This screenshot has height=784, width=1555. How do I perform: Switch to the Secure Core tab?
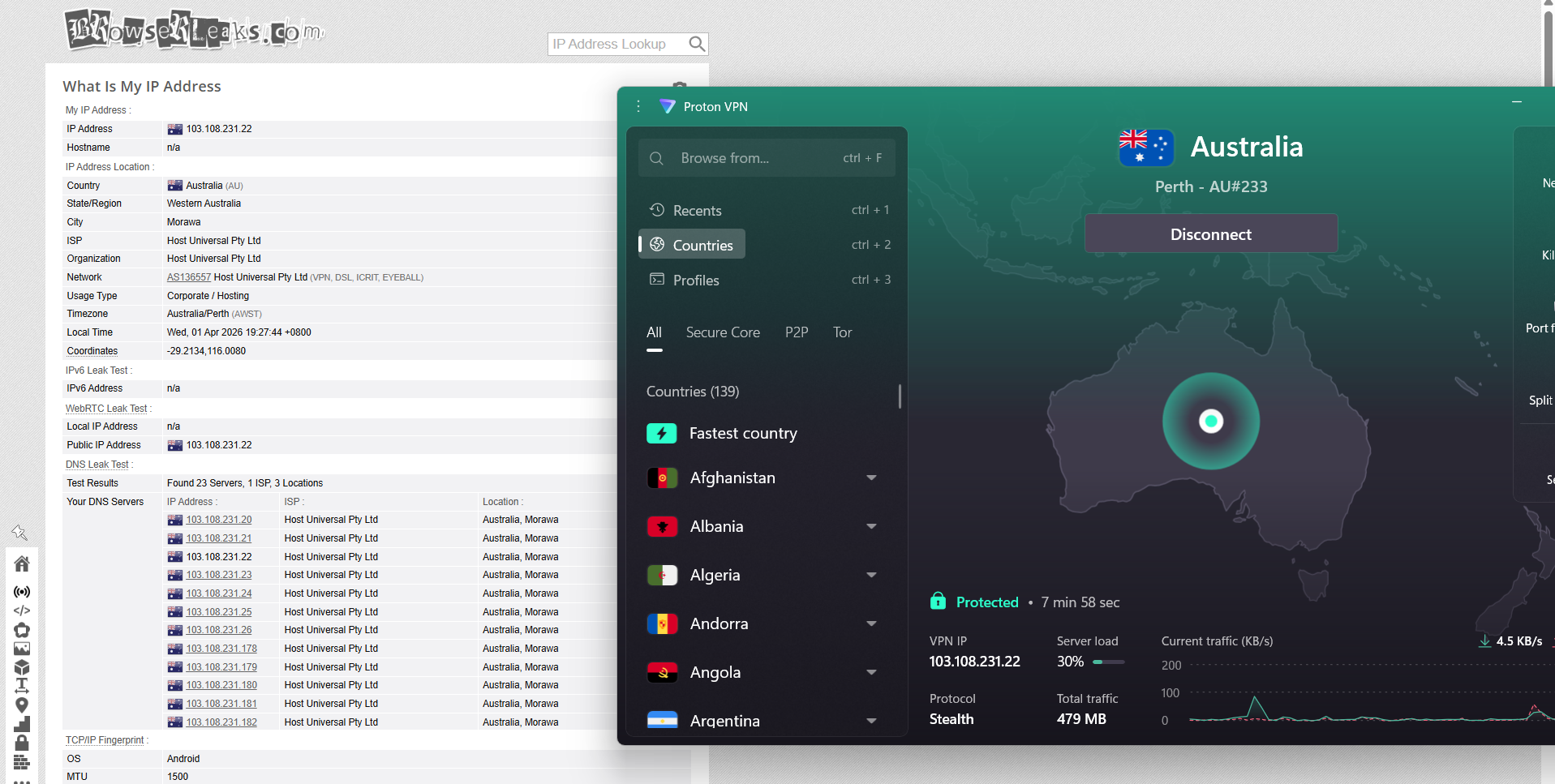tap(723, 332)
